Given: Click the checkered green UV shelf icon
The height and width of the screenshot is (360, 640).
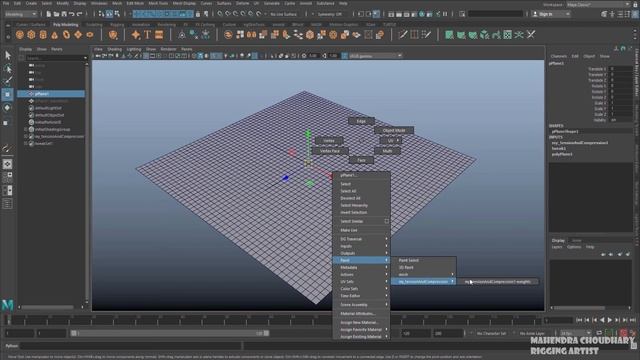Looking at the screenshot, I should (x=507, y=35).
